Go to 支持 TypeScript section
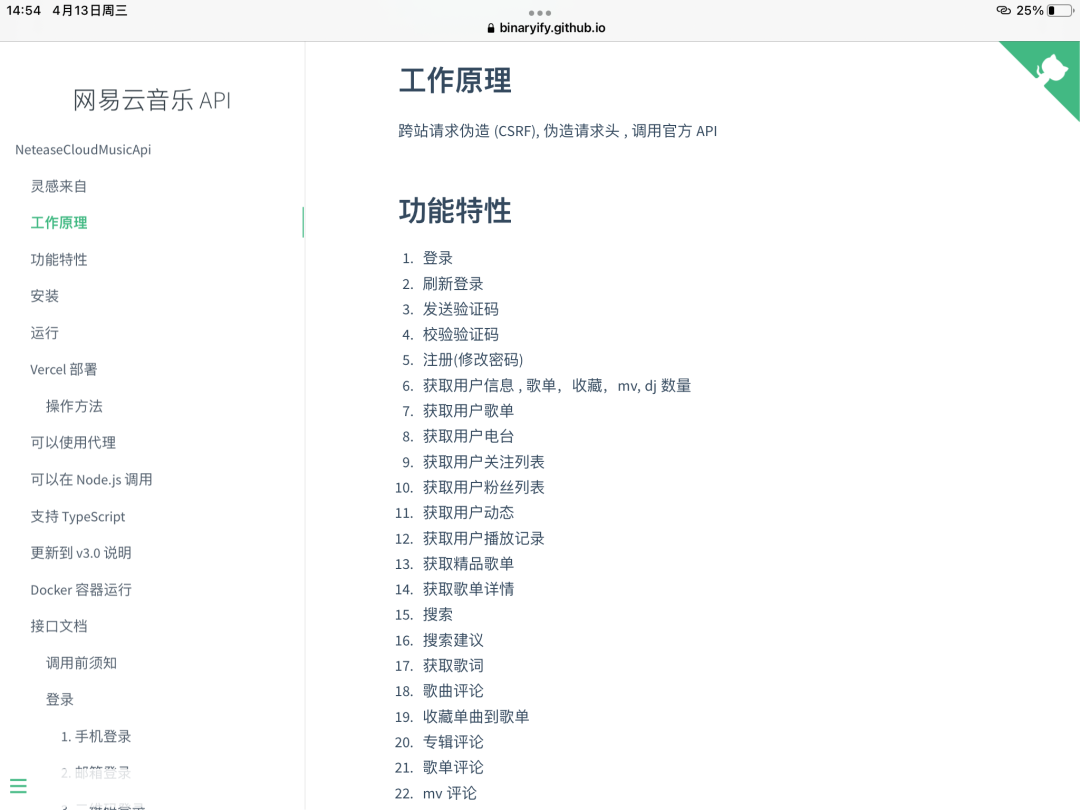The height and width of the screenshot is (810, 1080). point(78,517)
